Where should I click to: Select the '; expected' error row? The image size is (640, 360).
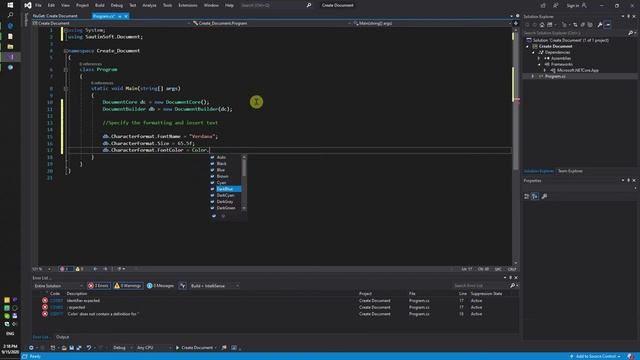click(x=276, y=307)
